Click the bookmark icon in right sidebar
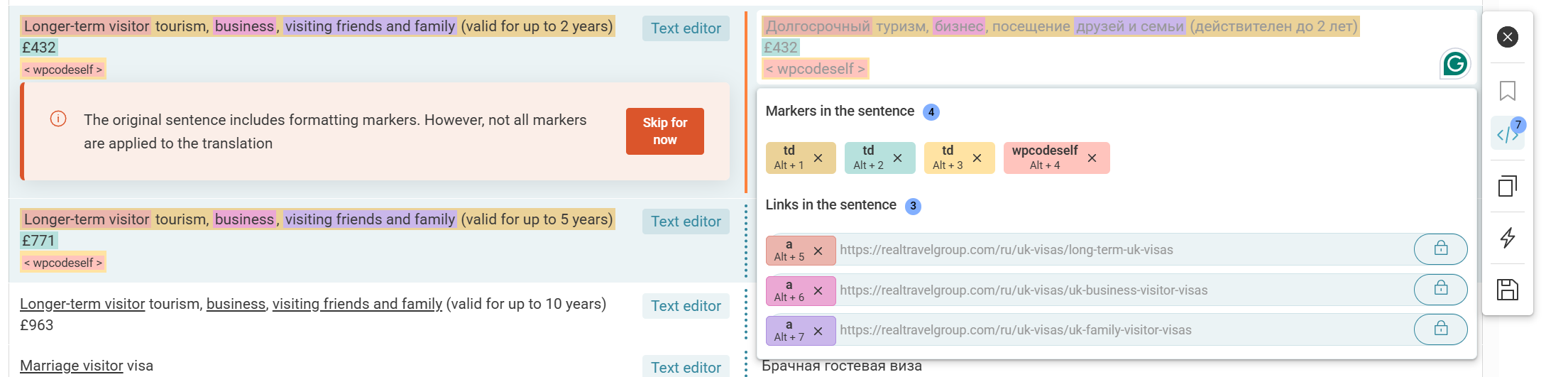The image size is (1568, 377). (x=1507, y=91)
